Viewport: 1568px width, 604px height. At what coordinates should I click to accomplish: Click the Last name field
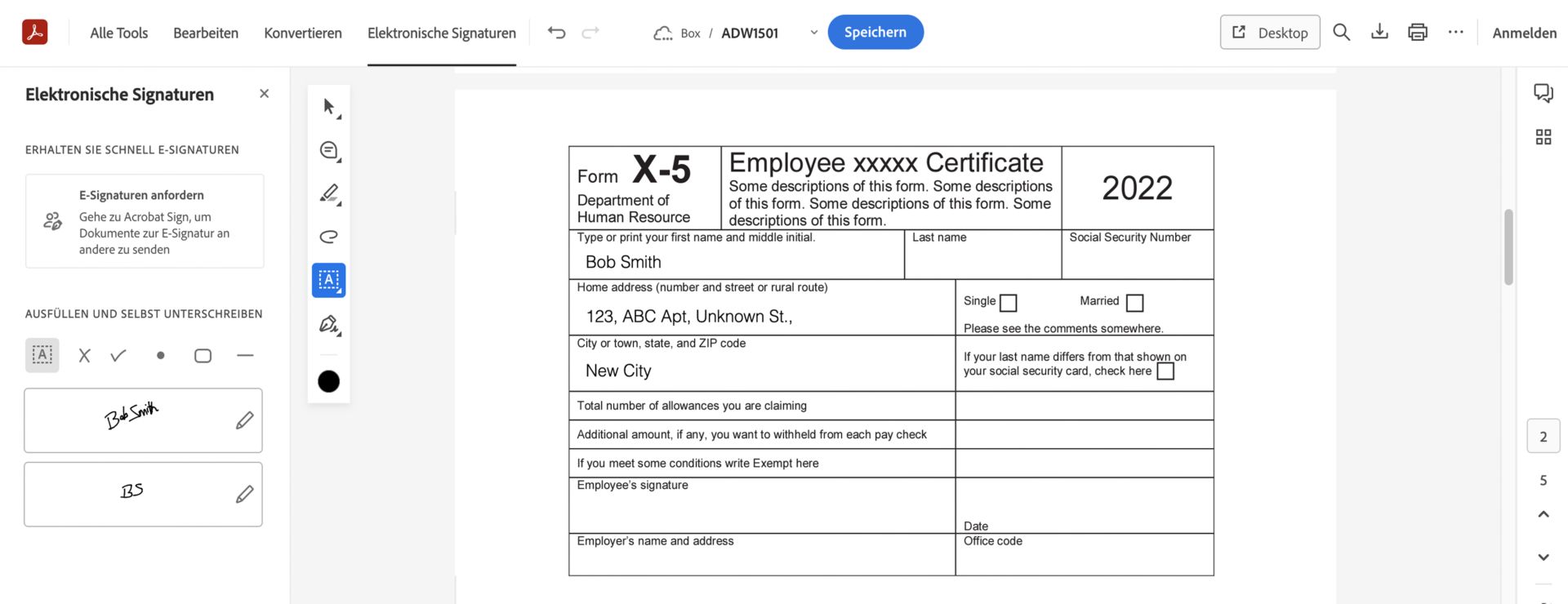pos(982,255)
